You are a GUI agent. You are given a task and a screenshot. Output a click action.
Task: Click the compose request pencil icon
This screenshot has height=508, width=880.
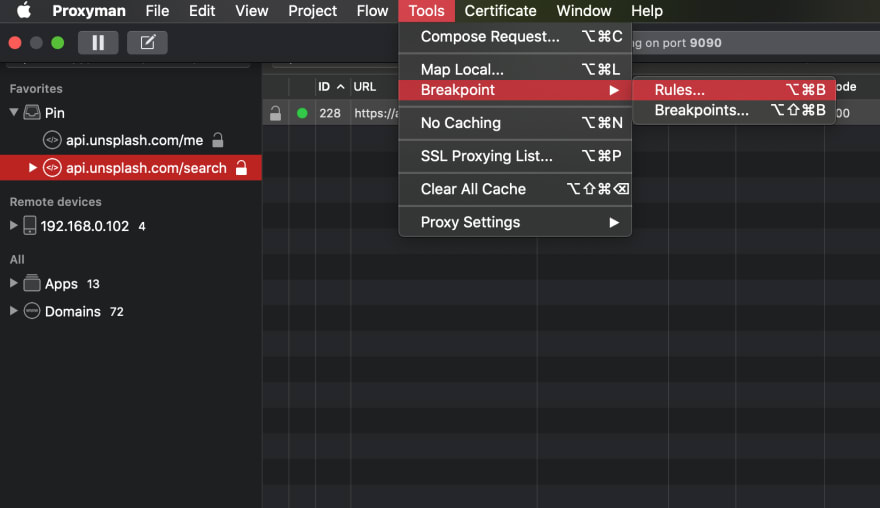pyautogui.click(x=148, y=43)
